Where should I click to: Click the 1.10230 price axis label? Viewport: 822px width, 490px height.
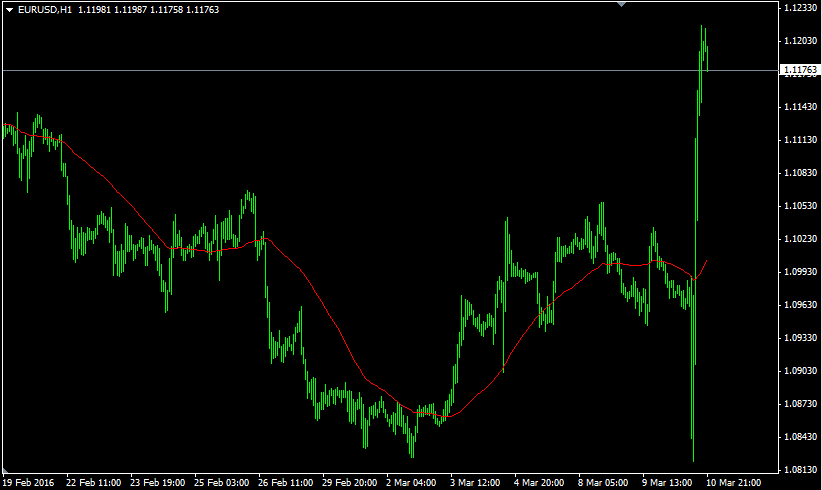pyautogui.click(x=801, y=238)
